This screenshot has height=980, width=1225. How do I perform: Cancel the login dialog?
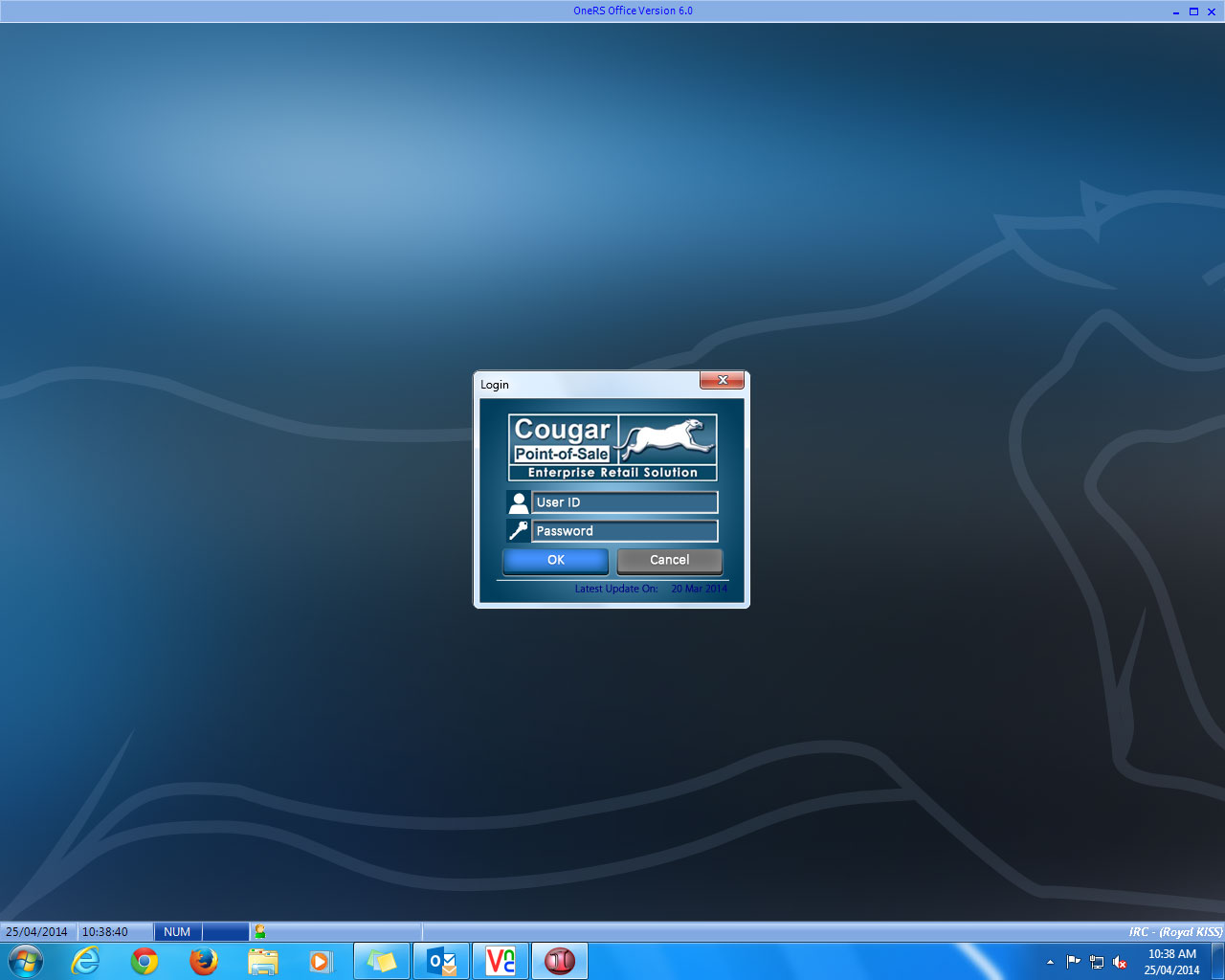click(669, 561)
